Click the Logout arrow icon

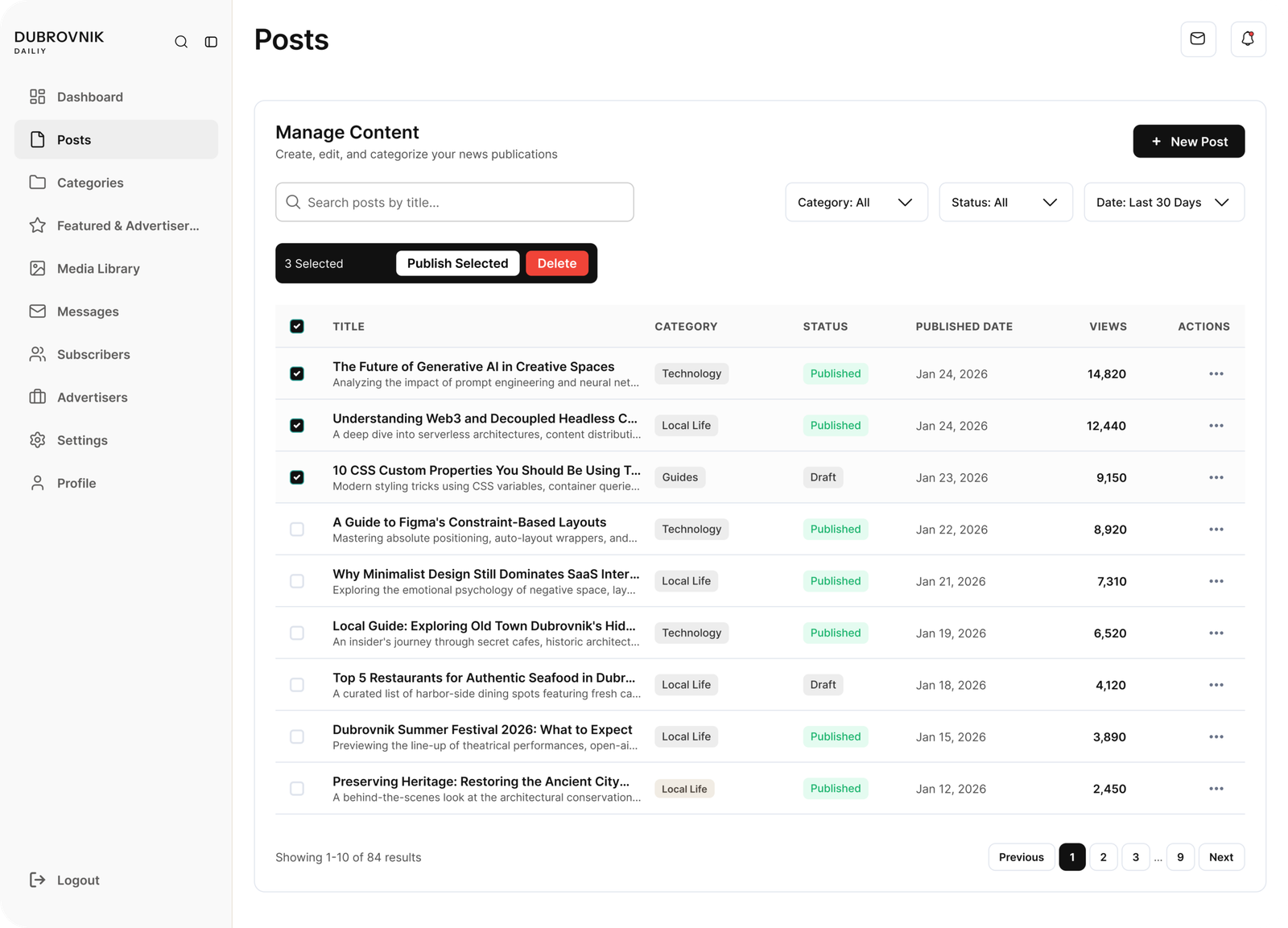[38, 880]
